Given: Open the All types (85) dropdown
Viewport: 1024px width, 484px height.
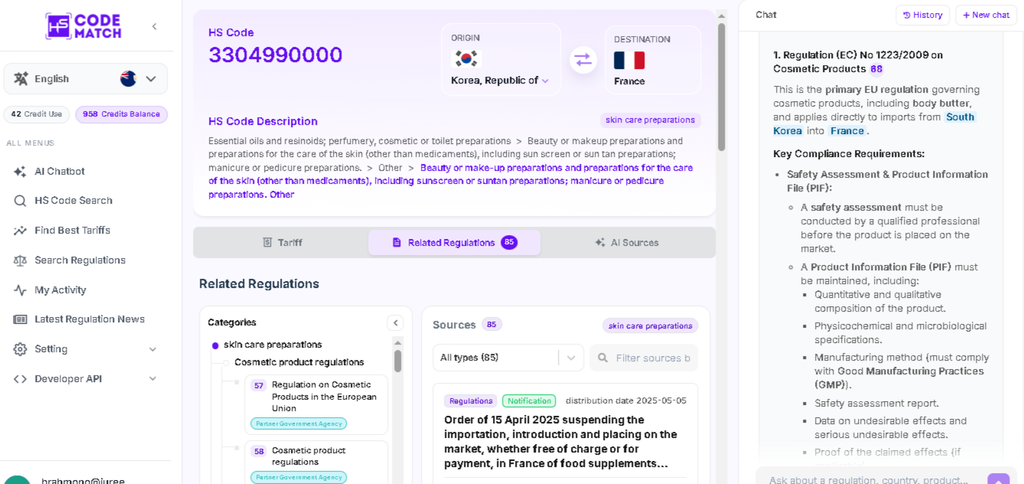Looking at the screenshot, I should point(508,357).
